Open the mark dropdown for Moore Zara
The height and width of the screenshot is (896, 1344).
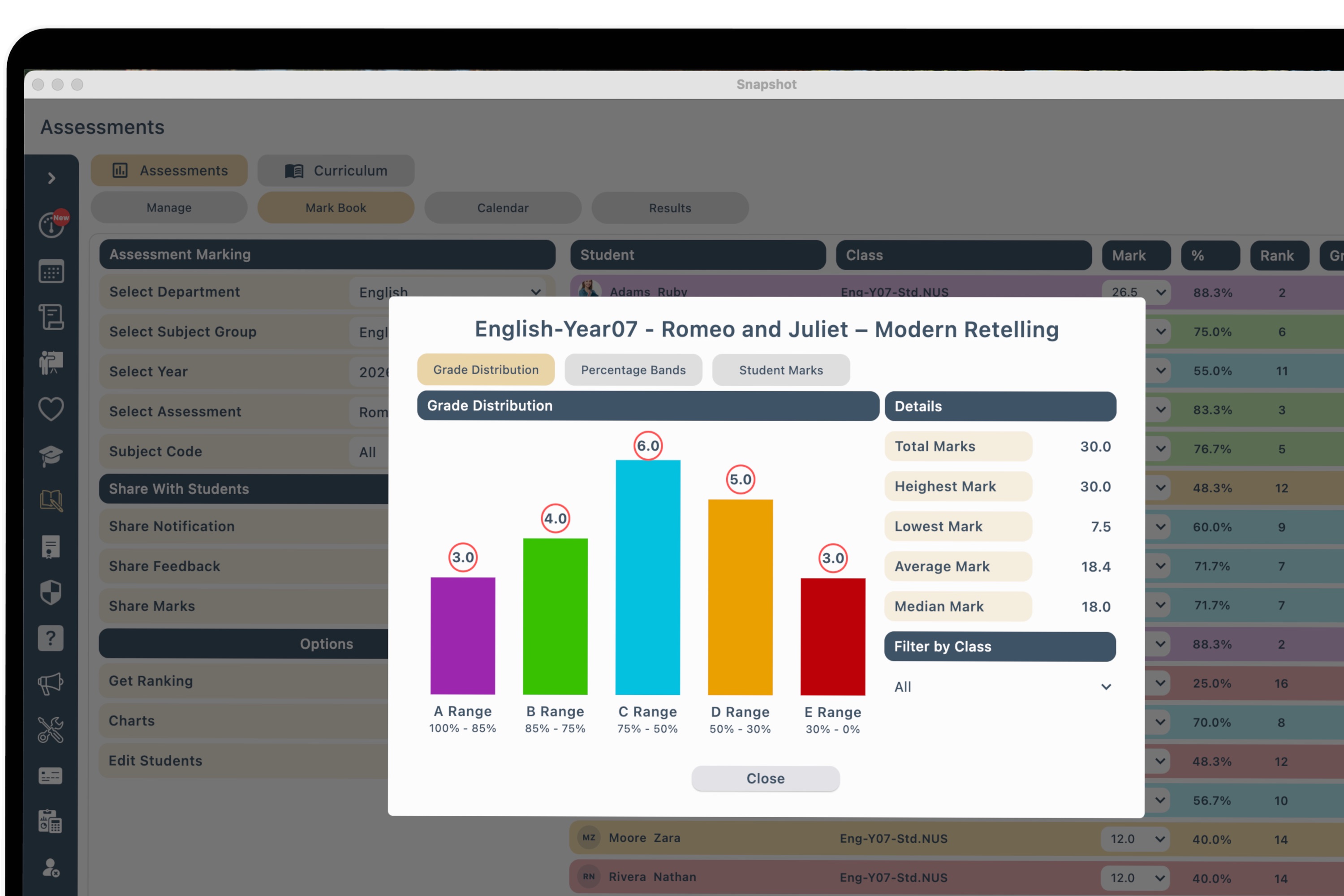[x=1135, y=839]
